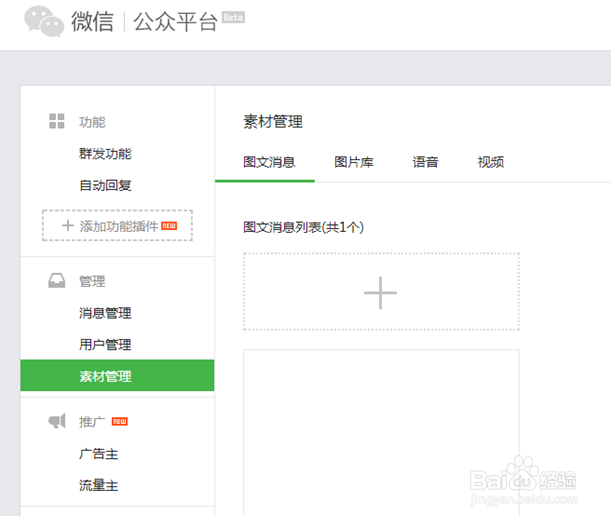Select the highlighted 素材管理 menu item
Viewport: 613px width, 521px height.
click(x=117, y=376)
